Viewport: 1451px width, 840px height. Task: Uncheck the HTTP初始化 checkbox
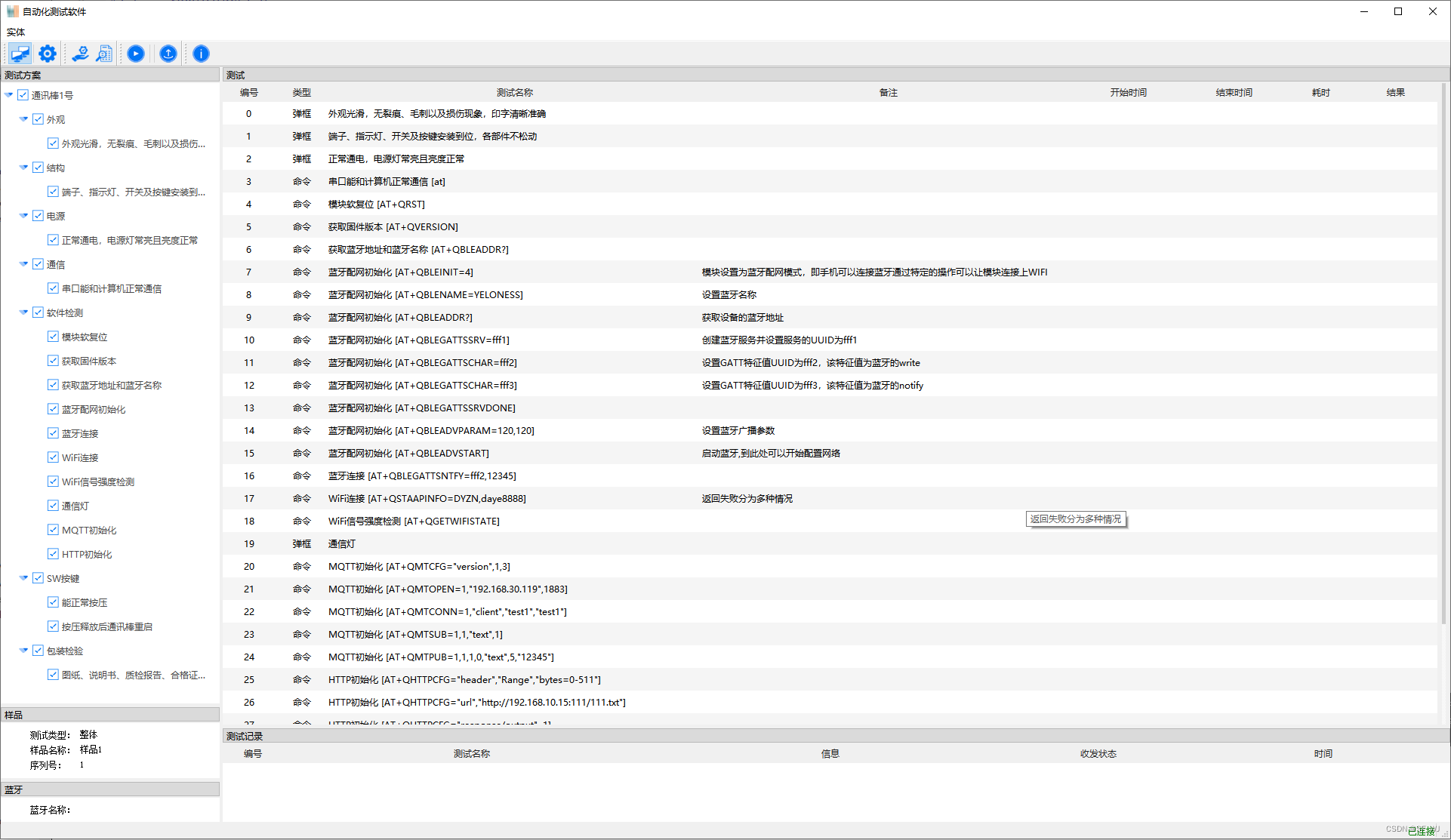pos(53,554)
